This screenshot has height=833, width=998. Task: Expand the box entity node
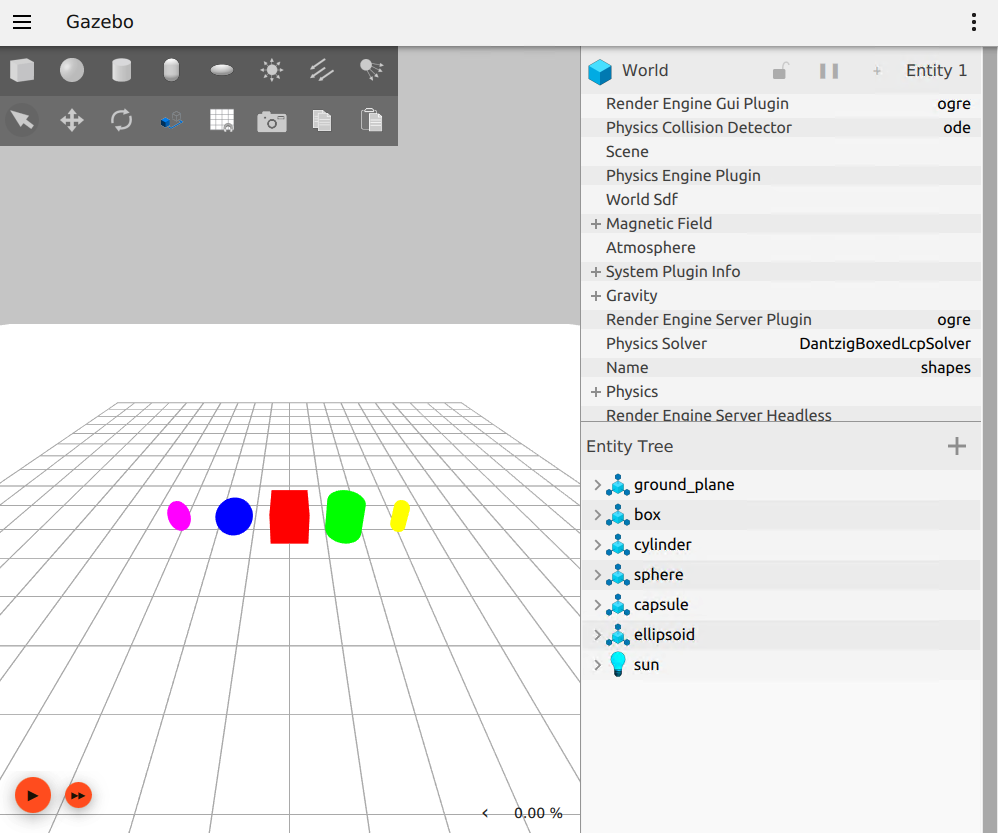click(x=597, y=515)
